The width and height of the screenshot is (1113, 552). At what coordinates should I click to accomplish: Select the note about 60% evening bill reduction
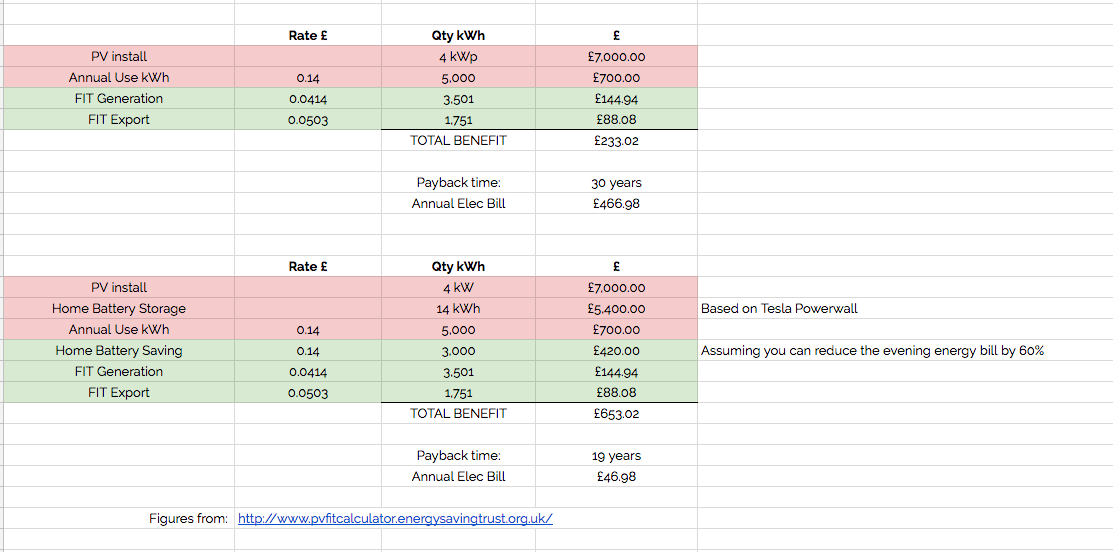[872, 351]
